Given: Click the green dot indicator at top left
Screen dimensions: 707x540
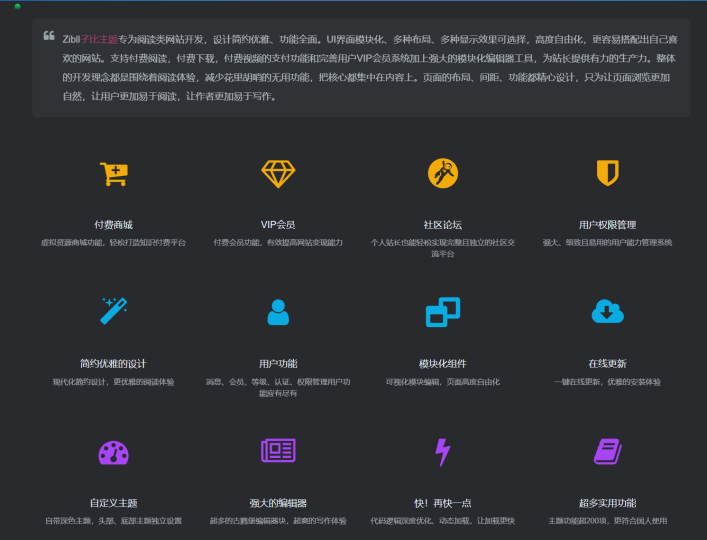Looking at the screenshot, I should 18,6.
